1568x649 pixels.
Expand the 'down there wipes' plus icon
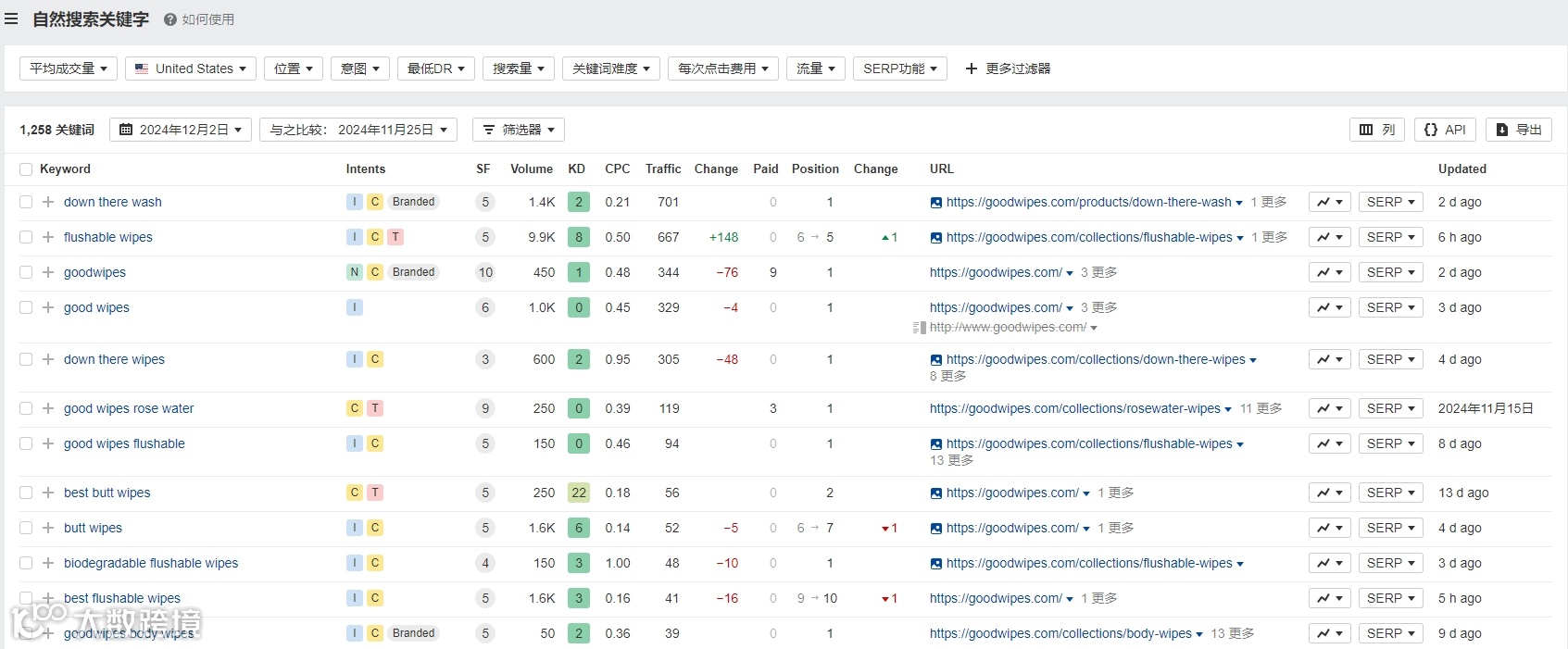tap(48, 359)
